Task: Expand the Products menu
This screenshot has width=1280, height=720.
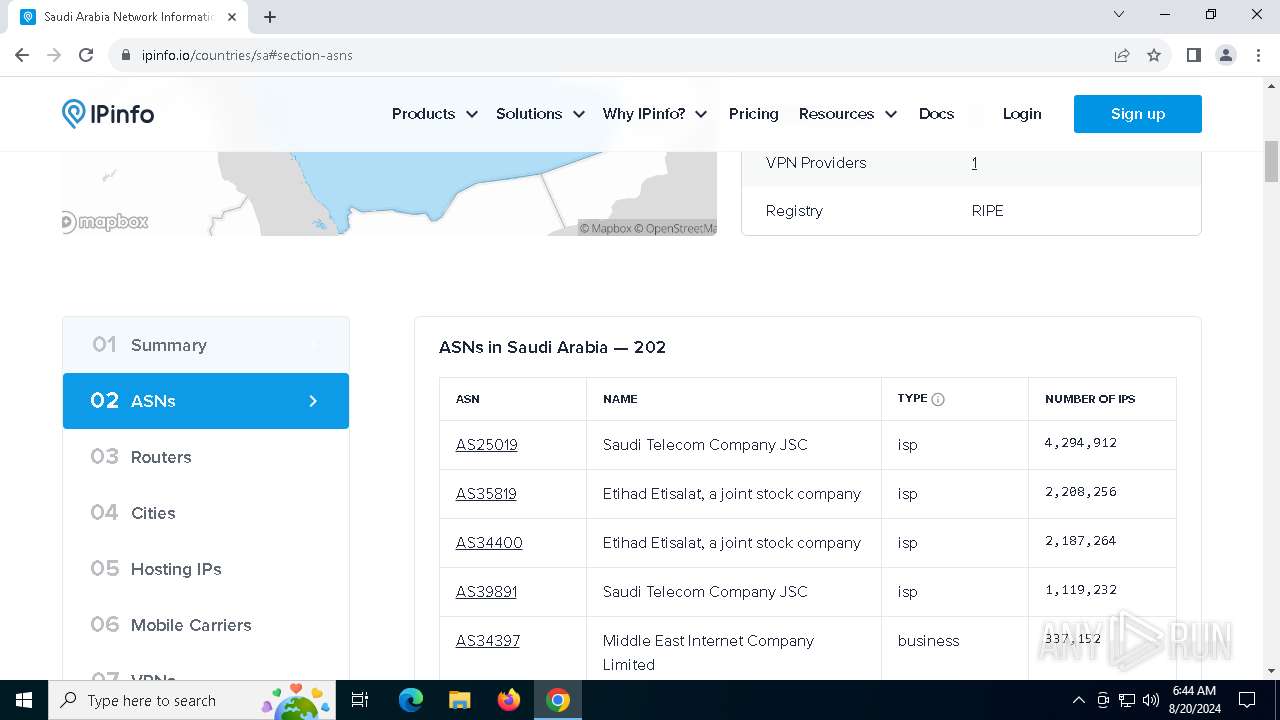Action: pos(435,114)
